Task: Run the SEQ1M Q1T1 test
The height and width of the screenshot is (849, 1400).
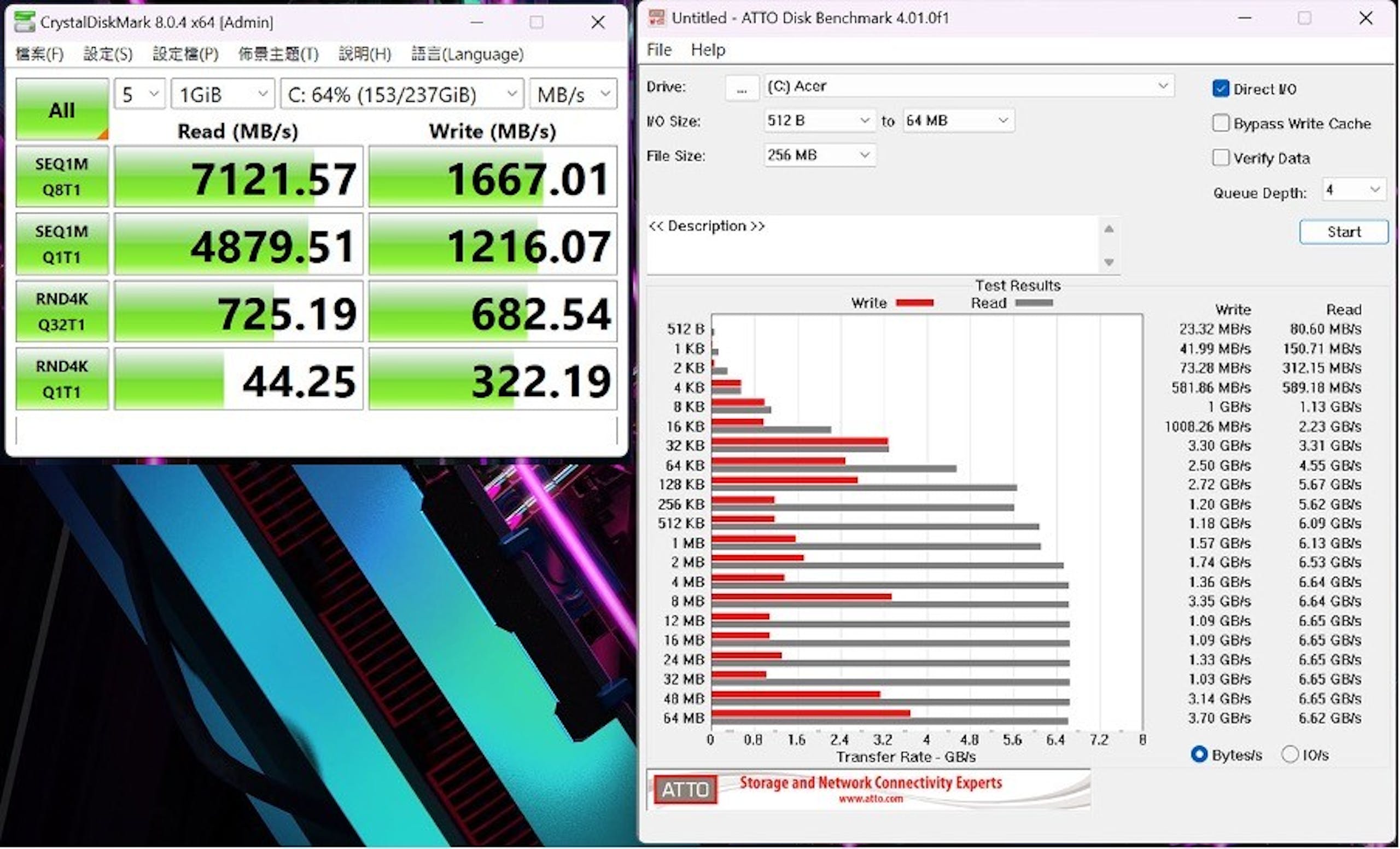Action: pyautogui.click(x=62, y=245)
